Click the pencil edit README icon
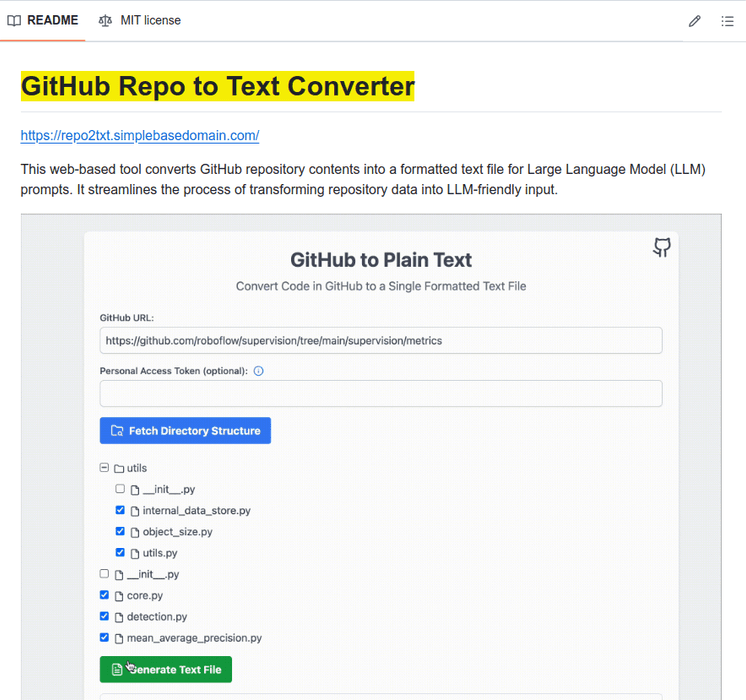Image resolution: width=746 pixels, height=700 pixels. [x=694, y=21]
